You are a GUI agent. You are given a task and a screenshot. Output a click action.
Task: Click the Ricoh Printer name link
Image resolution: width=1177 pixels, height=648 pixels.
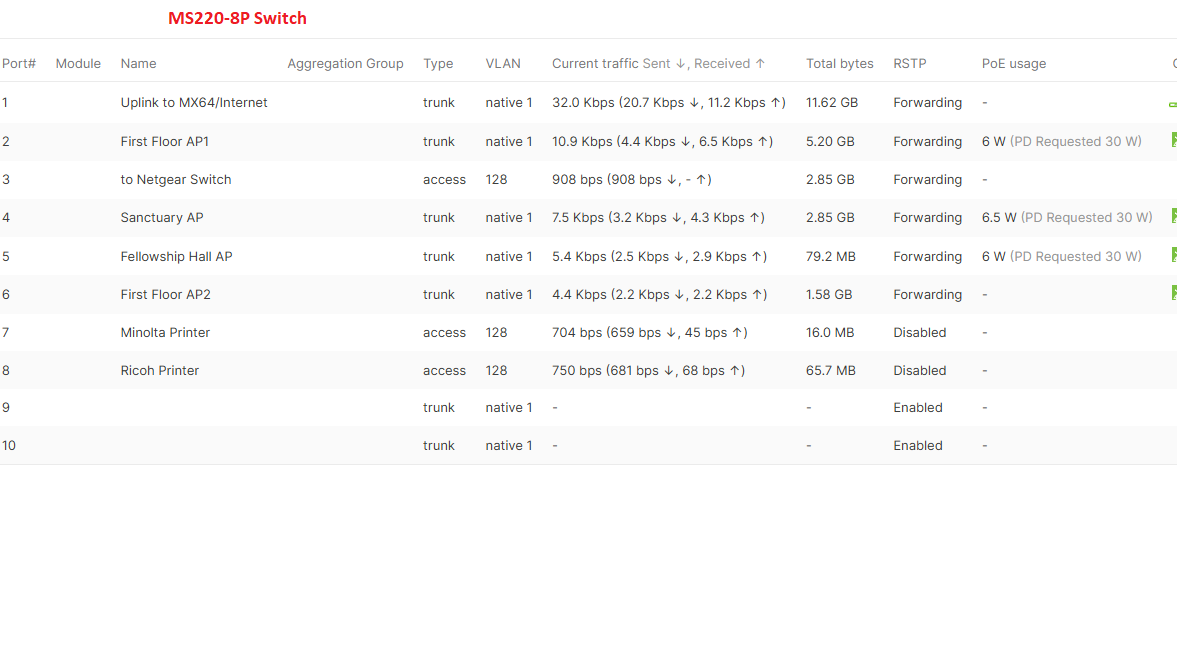click(159, 370)
